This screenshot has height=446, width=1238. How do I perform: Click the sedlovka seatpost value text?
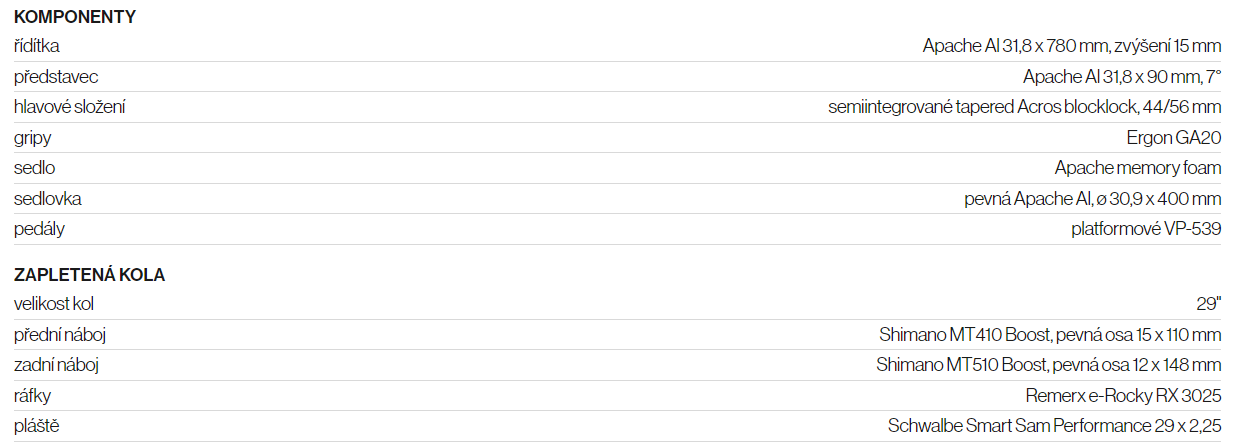point(1093,199)
